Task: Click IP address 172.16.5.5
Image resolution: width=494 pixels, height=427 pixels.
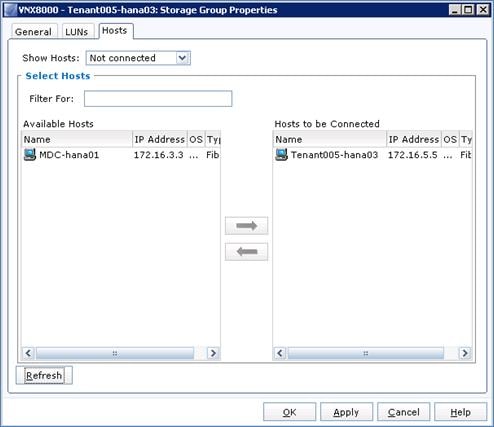Action: (x=413, y=155)
